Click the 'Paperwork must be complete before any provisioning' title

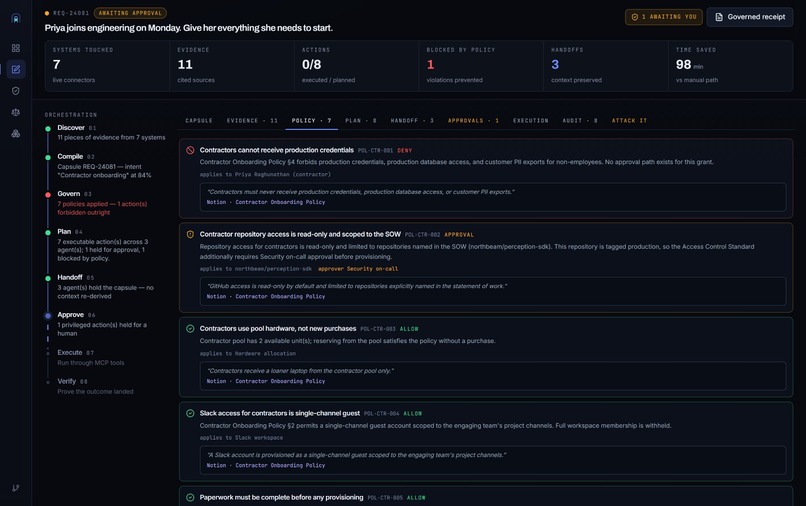pyautogui.click(x=281, y=497)
